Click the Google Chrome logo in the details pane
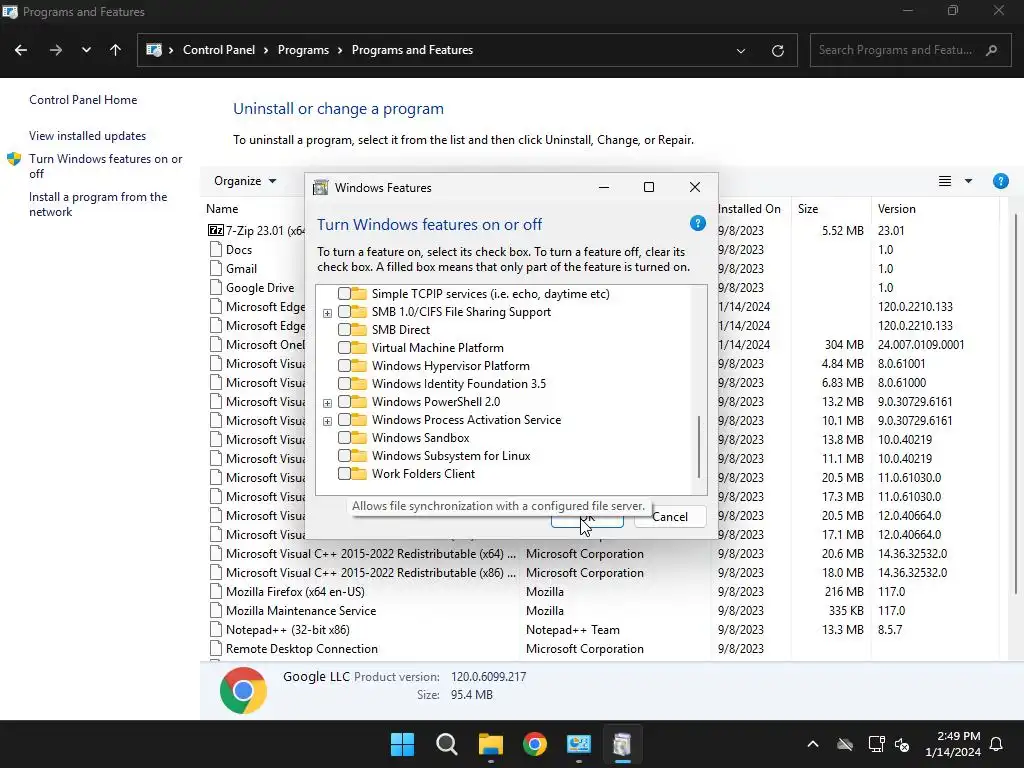Screen dimensions: 1024x768 244,690
